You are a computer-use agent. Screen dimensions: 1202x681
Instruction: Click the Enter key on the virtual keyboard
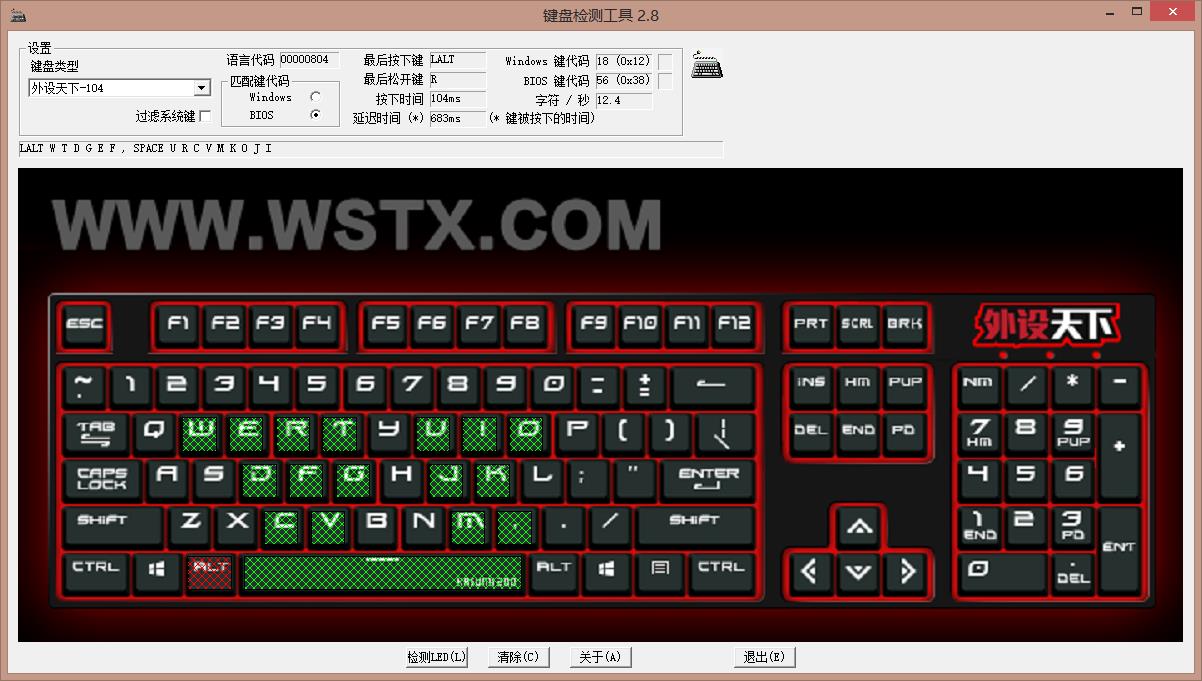coord(709,480)
